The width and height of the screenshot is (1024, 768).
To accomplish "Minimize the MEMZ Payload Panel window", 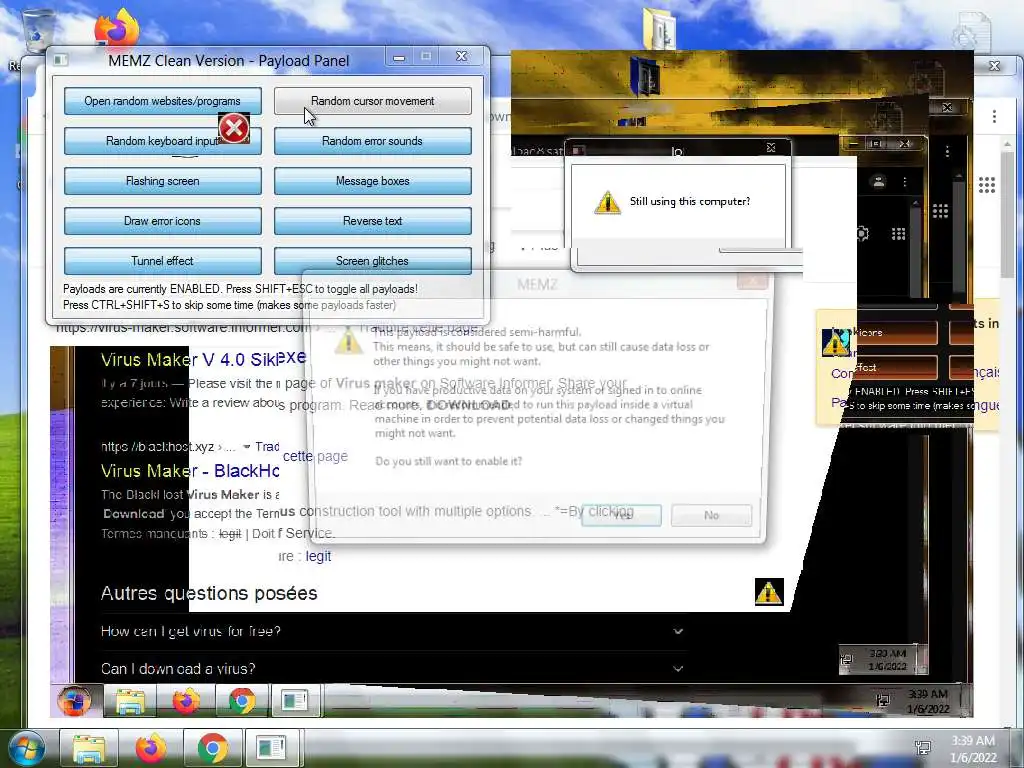I will 399,57.
